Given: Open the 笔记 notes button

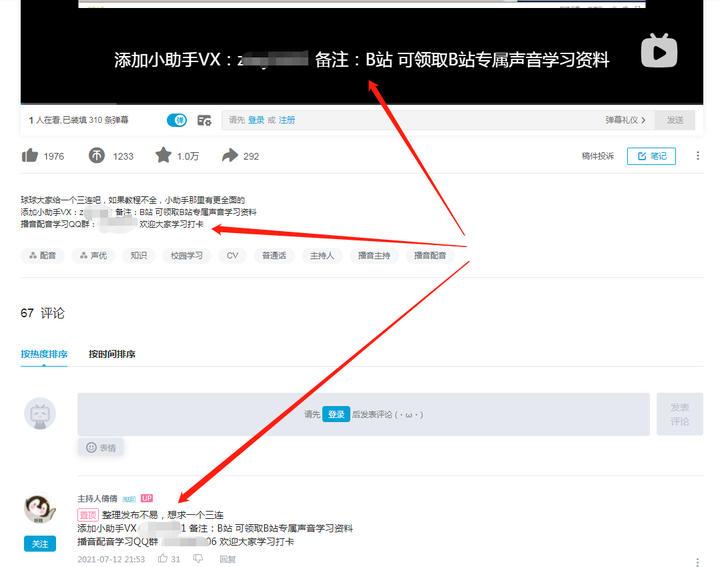Looking at the screenshot, I should (x=651, y=156).
